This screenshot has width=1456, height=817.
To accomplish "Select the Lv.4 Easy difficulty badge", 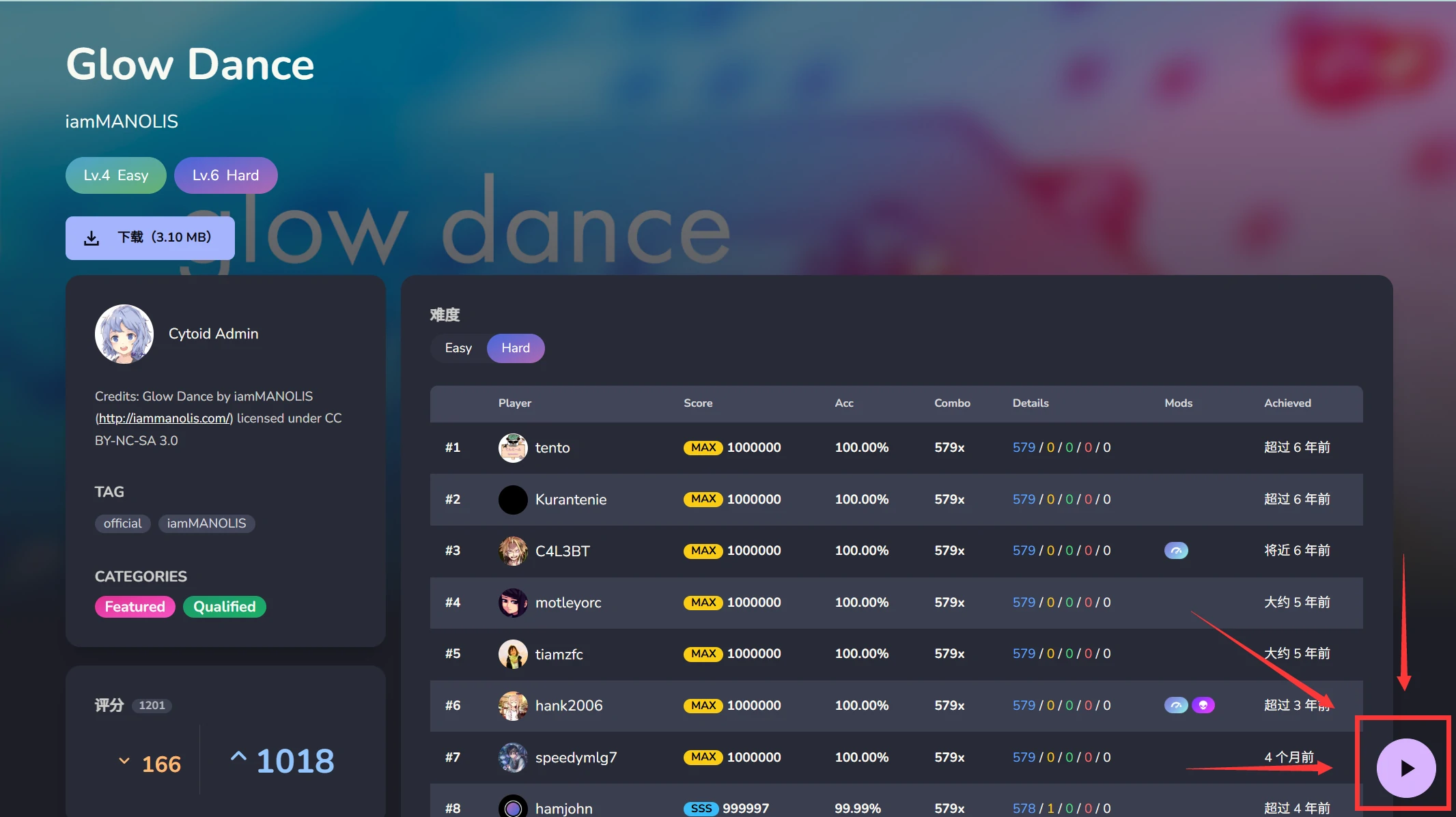I will 116,175.
